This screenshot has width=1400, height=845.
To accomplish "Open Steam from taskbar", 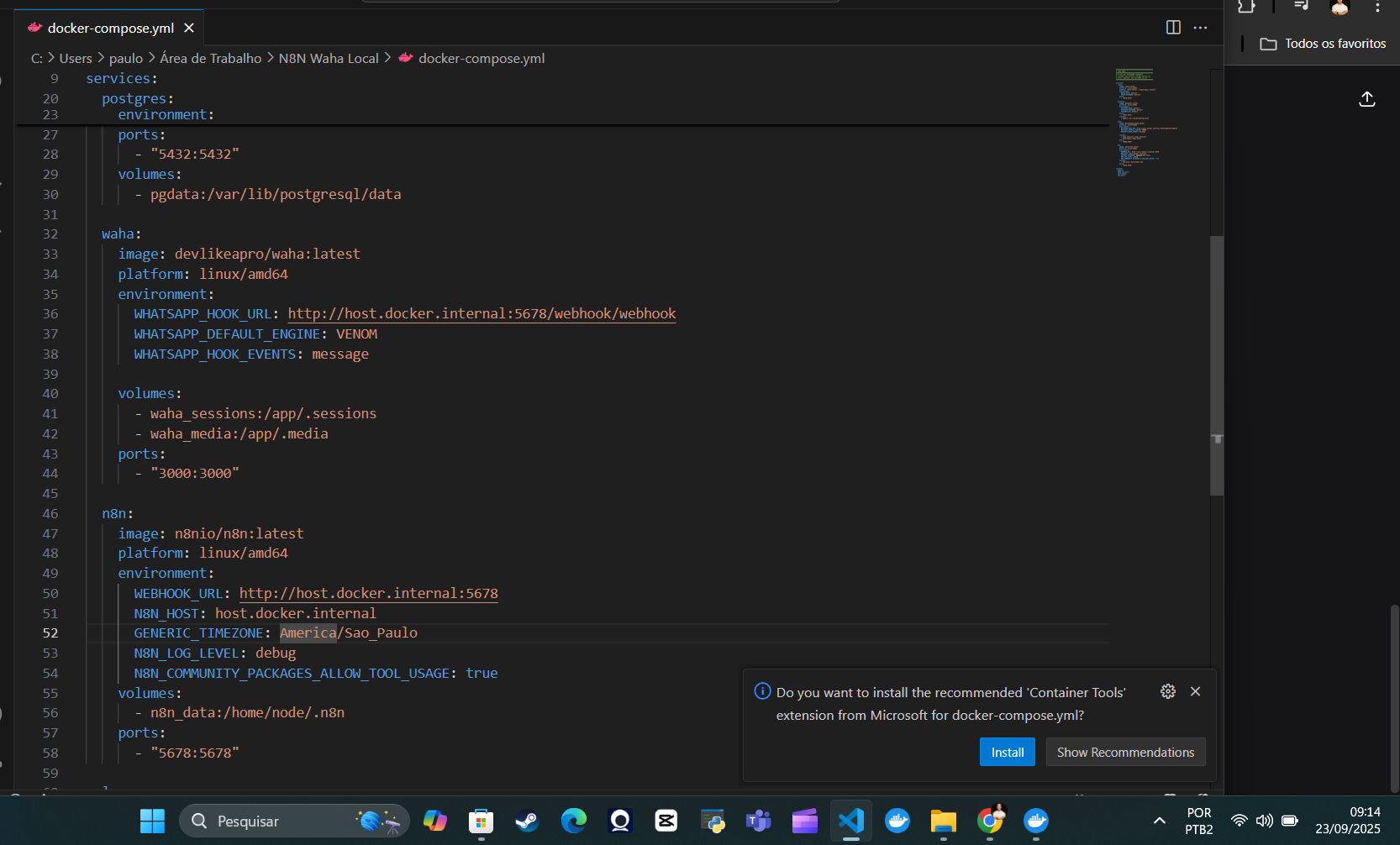I will pos(528,821).
